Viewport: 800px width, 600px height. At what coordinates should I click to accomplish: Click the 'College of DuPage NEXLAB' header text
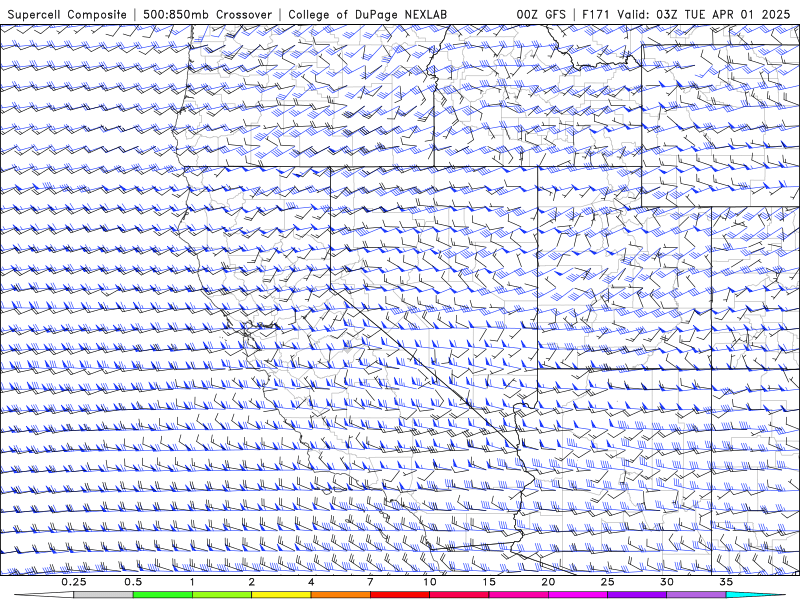coord(367,14)
